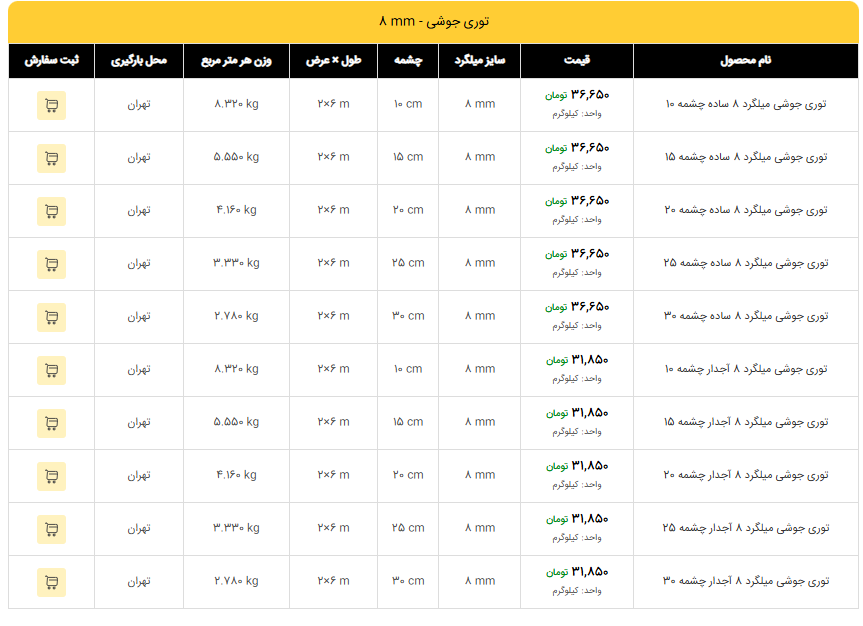Click the 36,650 تومان price in ساده چشمه 10 row
This screenshot has height=626, width=863.
577,95
